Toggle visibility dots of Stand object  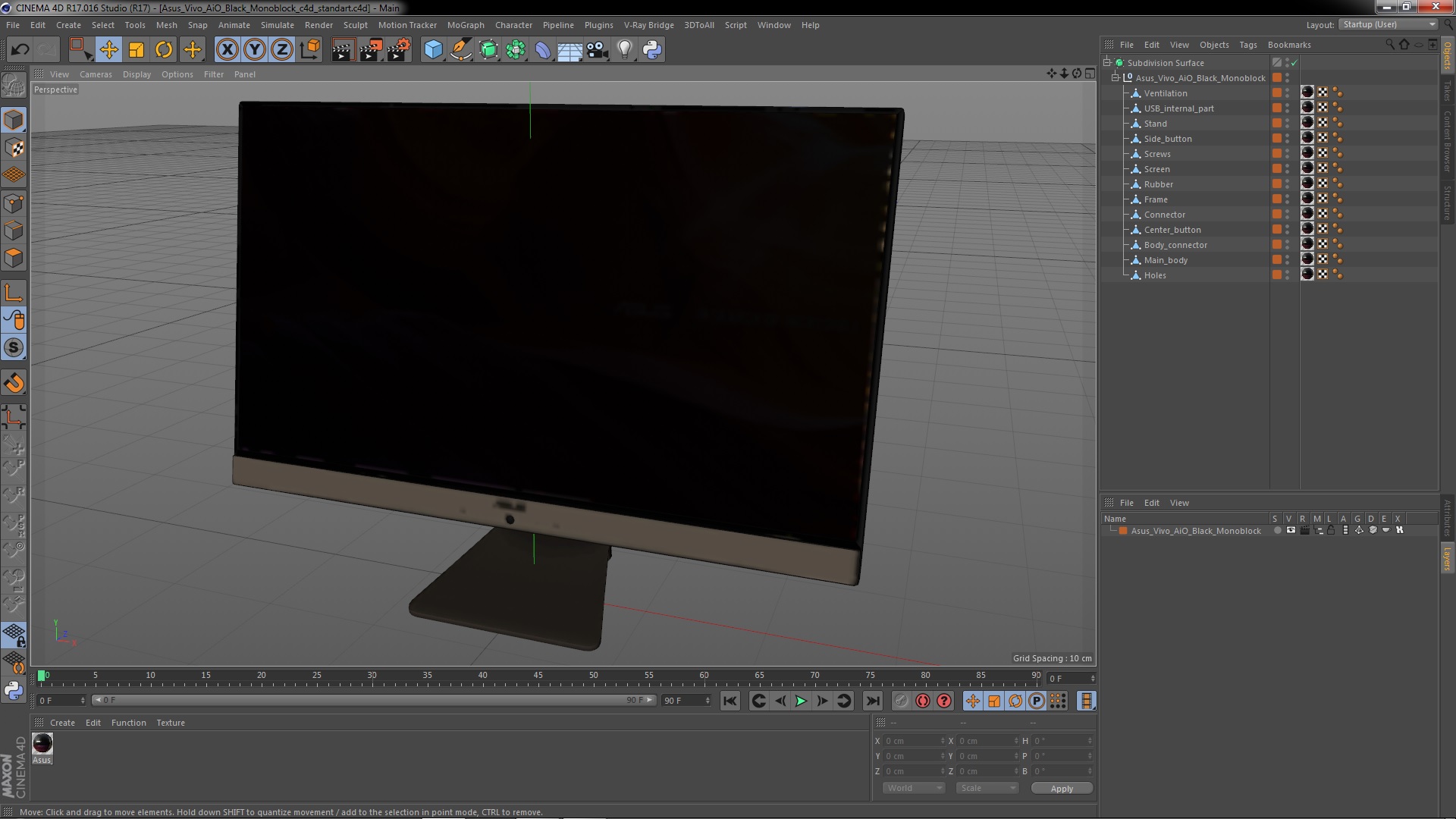pyautogui.click(x=1287, y=124)
